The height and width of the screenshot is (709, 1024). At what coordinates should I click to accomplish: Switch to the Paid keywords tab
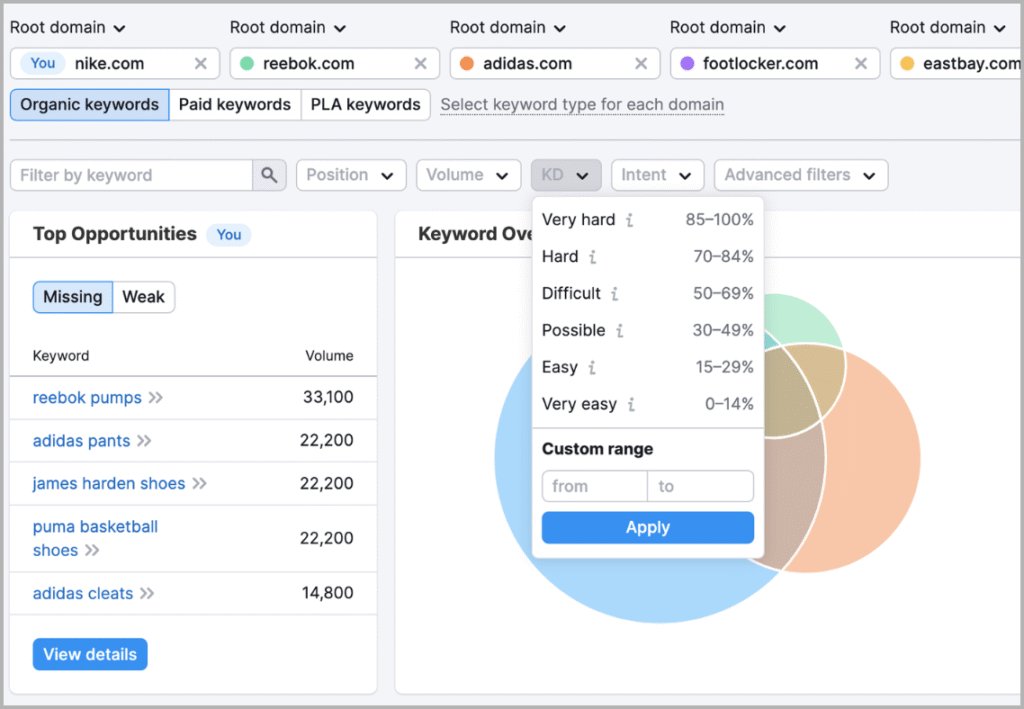coord(234,104)
